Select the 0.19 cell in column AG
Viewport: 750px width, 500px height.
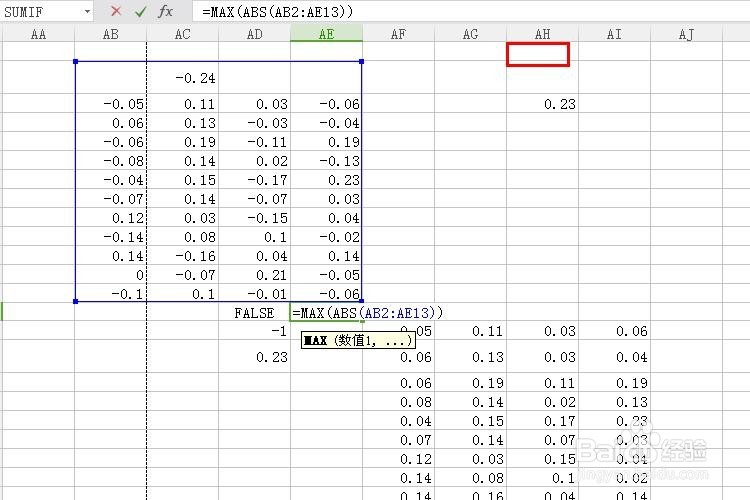point(470,382)
